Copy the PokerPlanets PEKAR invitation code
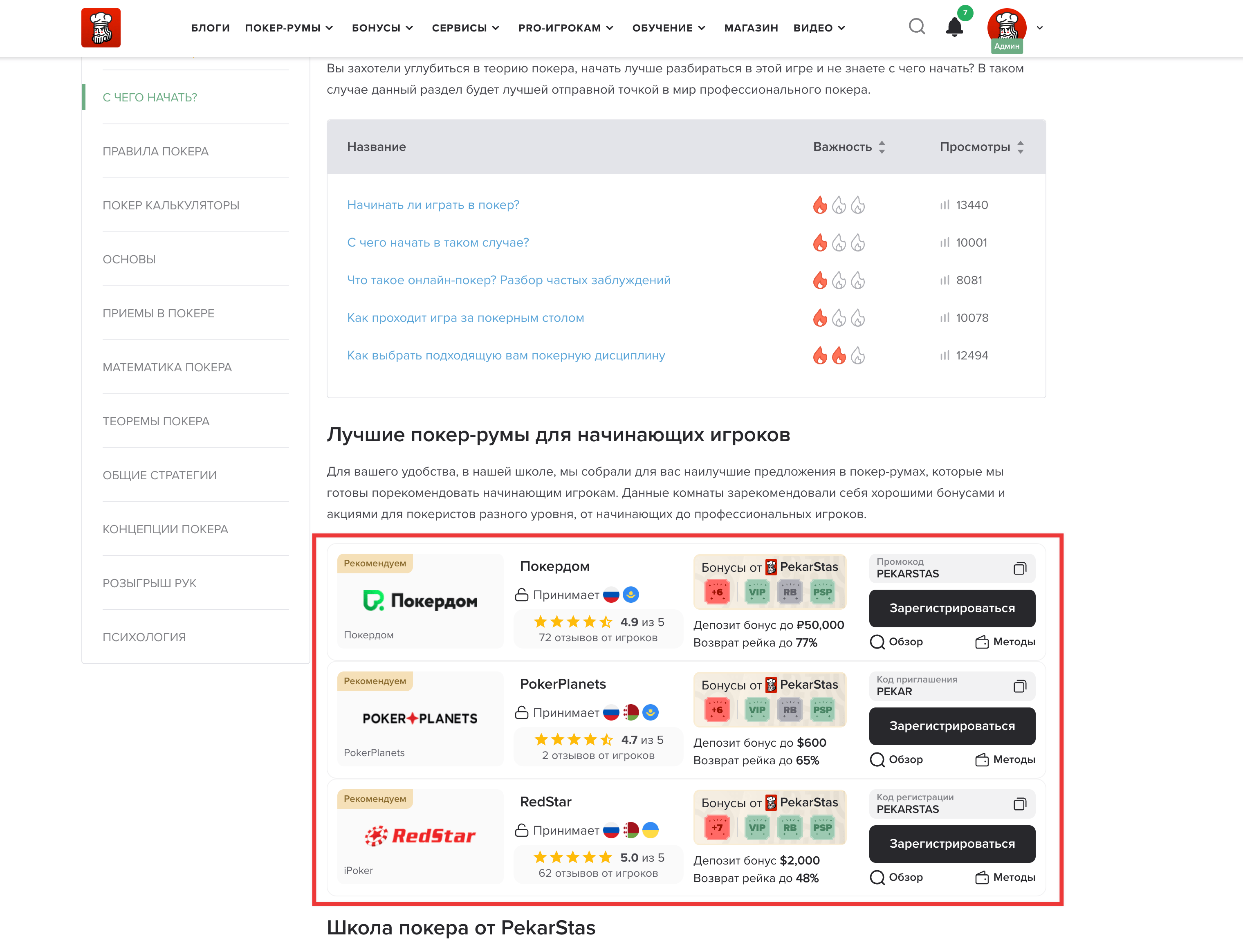The image size is (1243, 952). click(x=1019, y=686)
